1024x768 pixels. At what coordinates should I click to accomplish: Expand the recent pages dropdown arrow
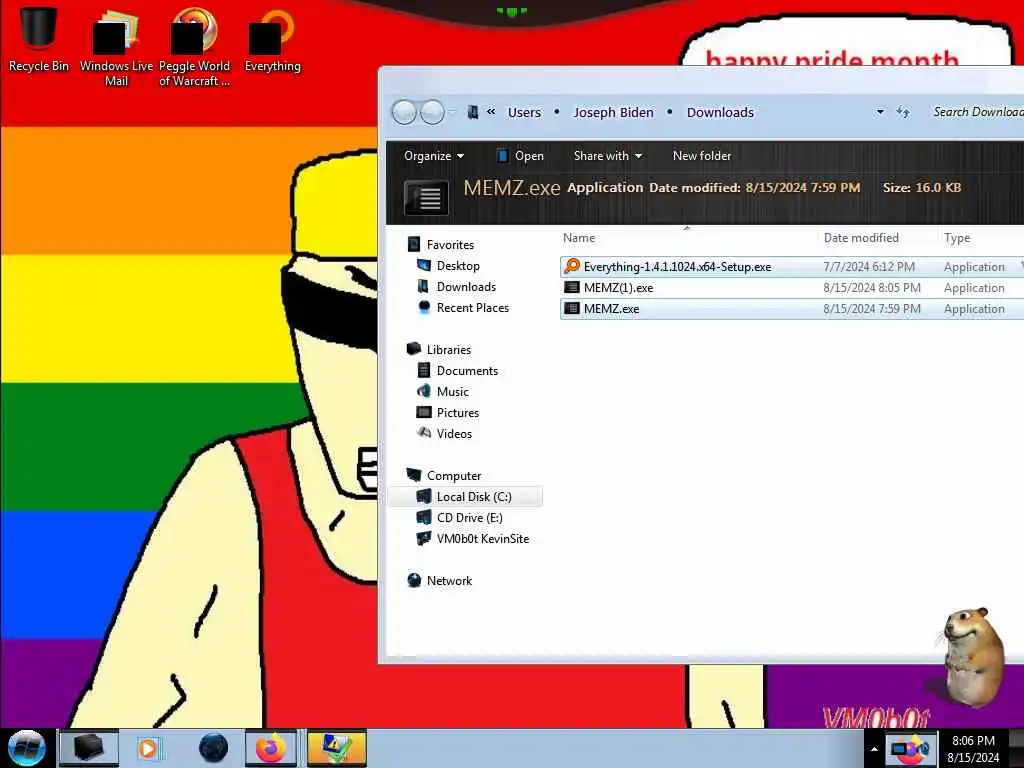point(451,112)
